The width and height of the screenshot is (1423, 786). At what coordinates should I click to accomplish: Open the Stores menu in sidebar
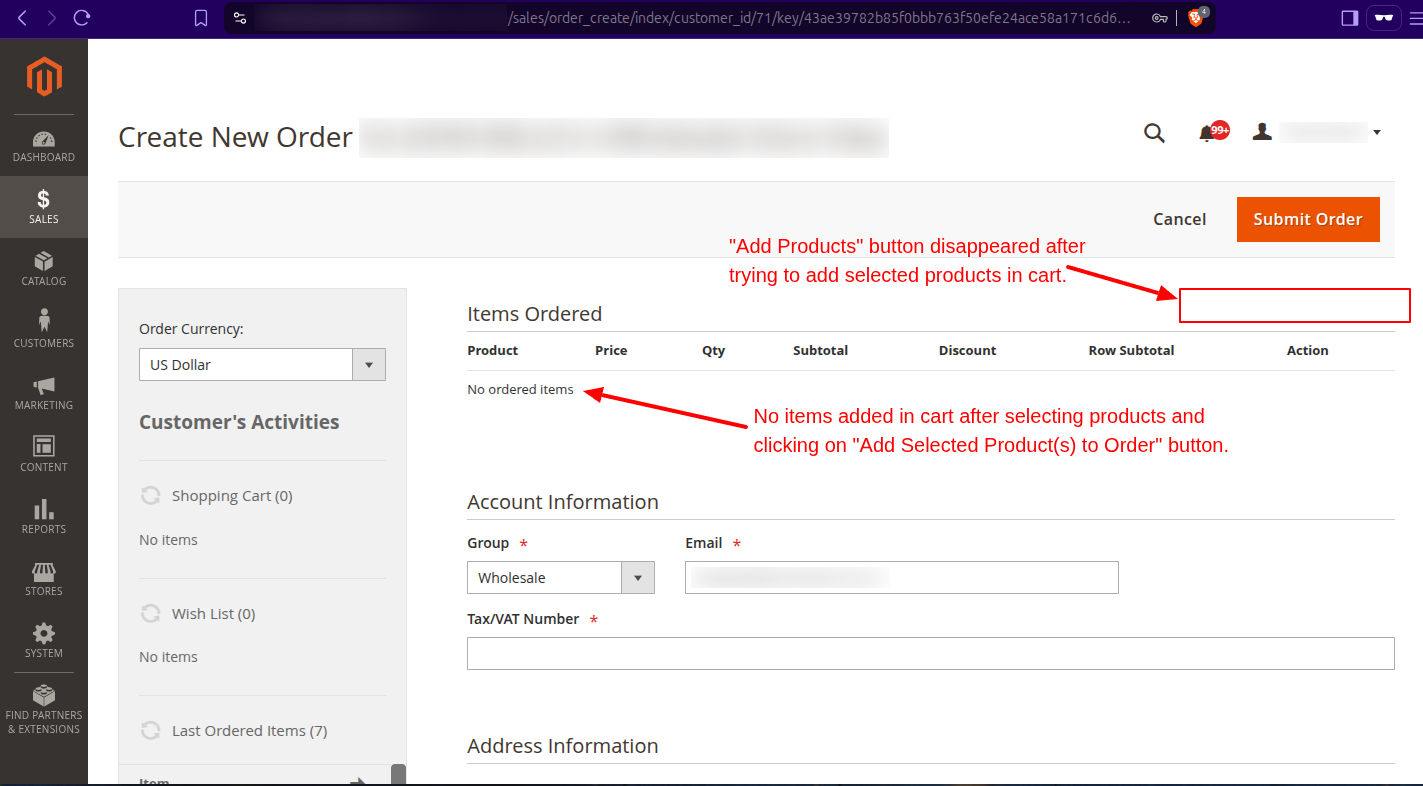(44, 579)
